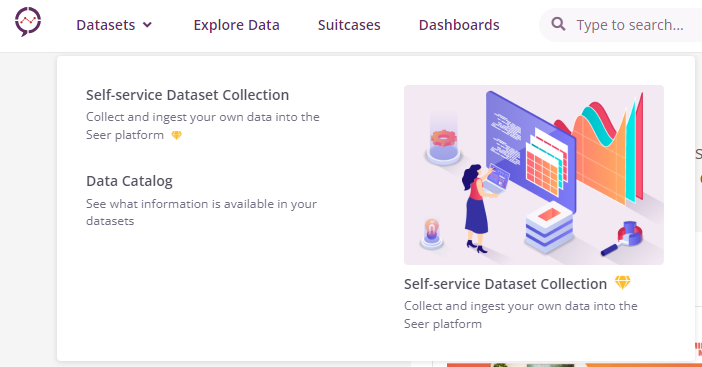Viewport: 702px width, 367px height.
Task: Go to the Explore Data page
Action: coord(236,25)
